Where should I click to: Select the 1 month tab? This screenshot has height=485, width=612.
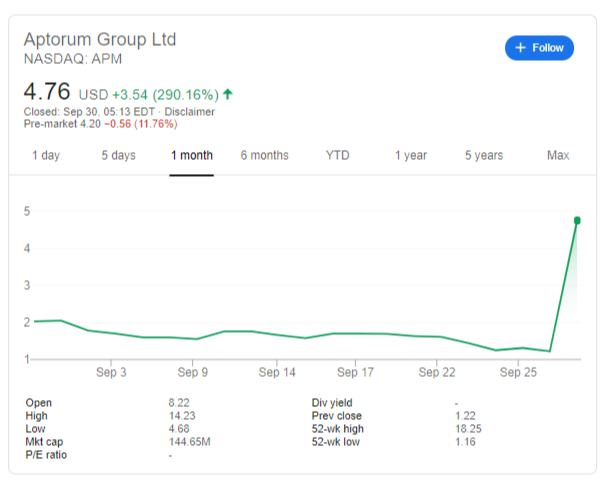192,155
